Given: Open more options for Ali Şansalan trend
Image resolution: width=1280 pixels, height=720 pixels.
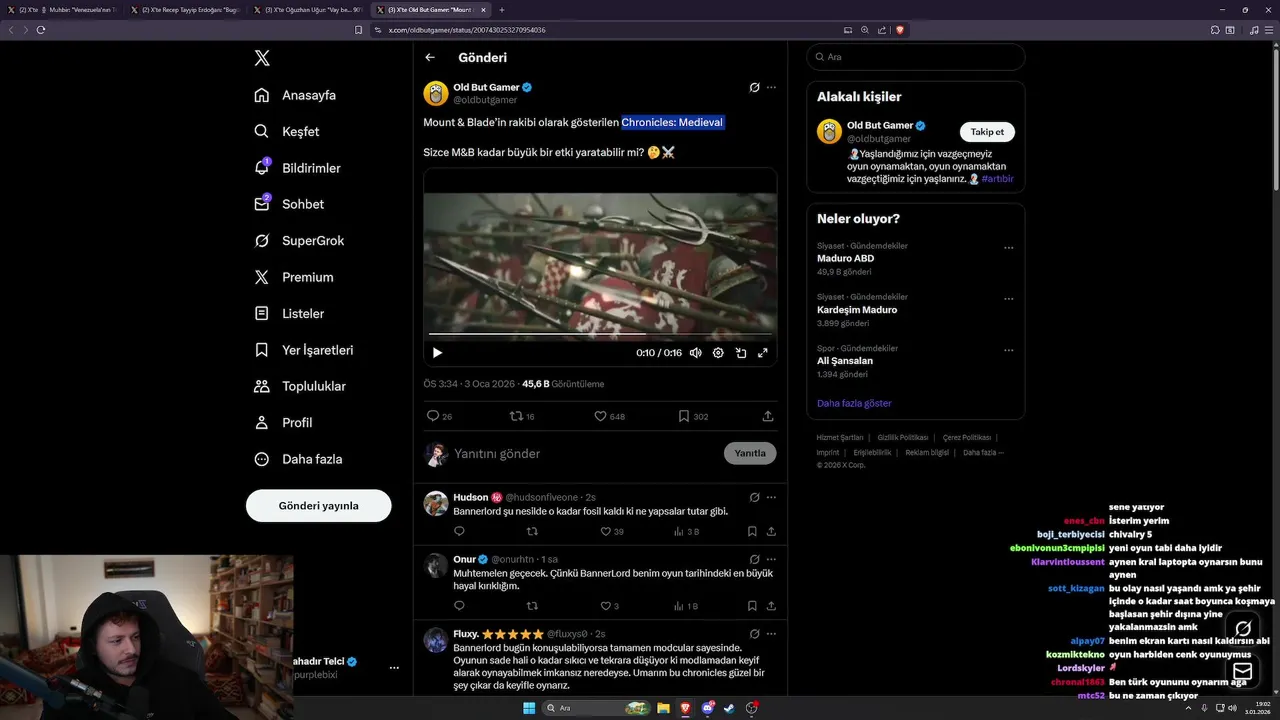Looking at the screenshot, I should tap(1008, 350).
